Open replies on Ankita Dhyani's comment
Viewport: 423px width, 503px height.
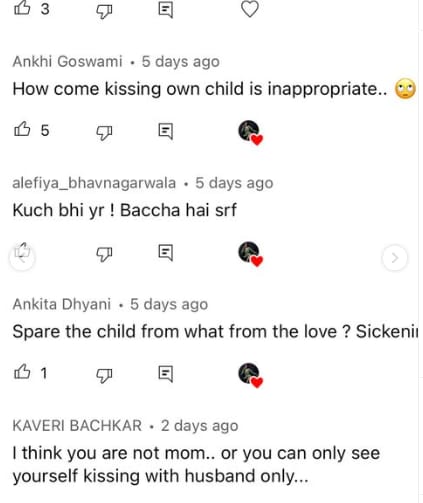click(165, 374)
